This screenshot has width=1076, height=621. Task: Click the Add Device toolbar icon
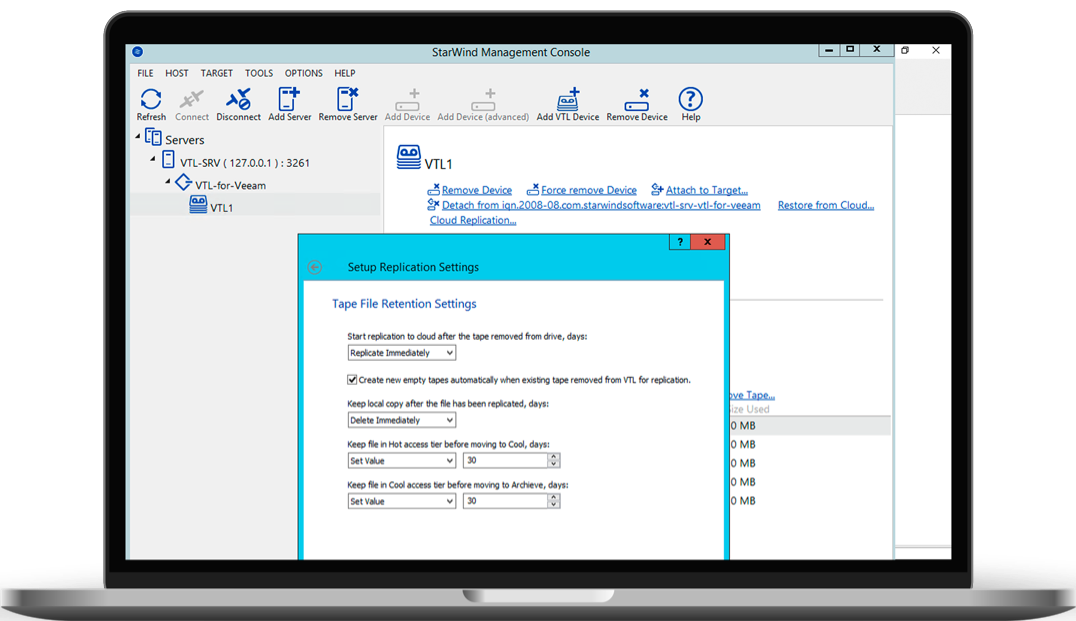[x=408, y=99]
